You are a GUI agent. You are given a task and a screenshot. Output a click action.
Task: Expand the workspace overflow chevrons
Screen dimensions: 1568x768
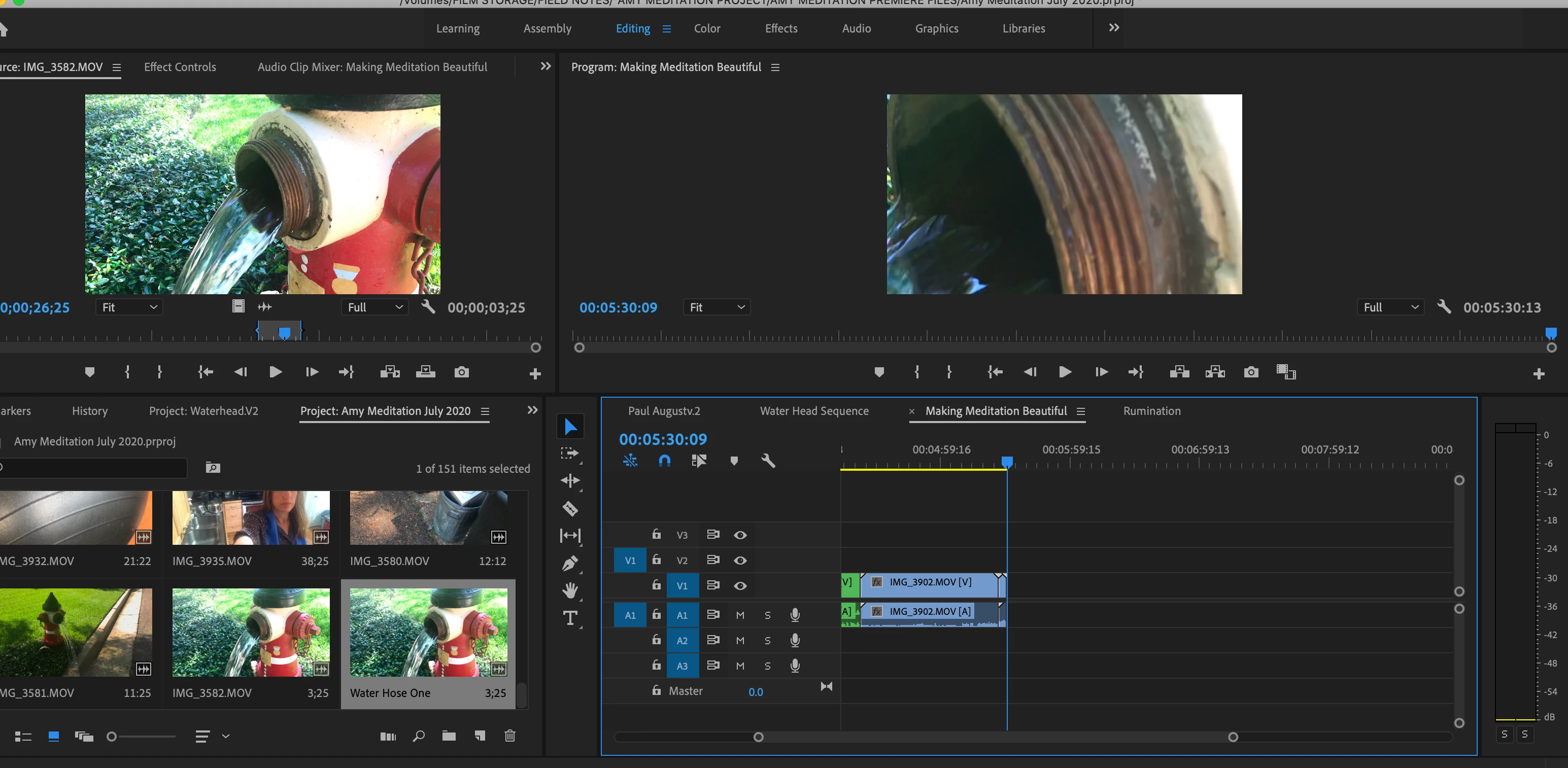(x=1114, y=28)
